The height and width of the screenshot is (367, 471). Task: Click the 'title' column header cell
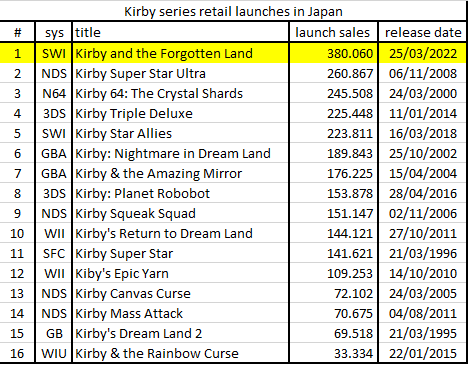point(180,32)
